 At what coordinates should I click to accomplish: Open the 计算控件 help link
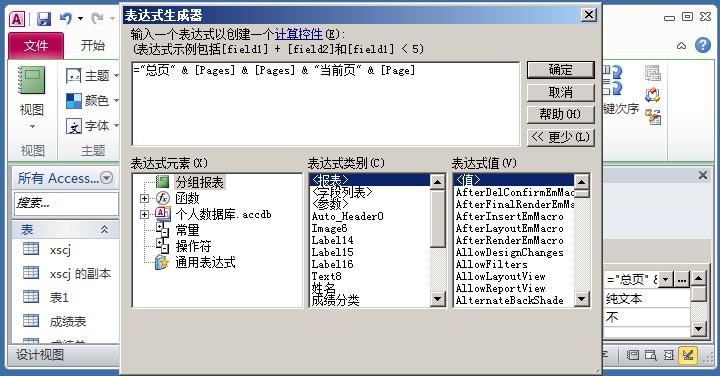298,34
